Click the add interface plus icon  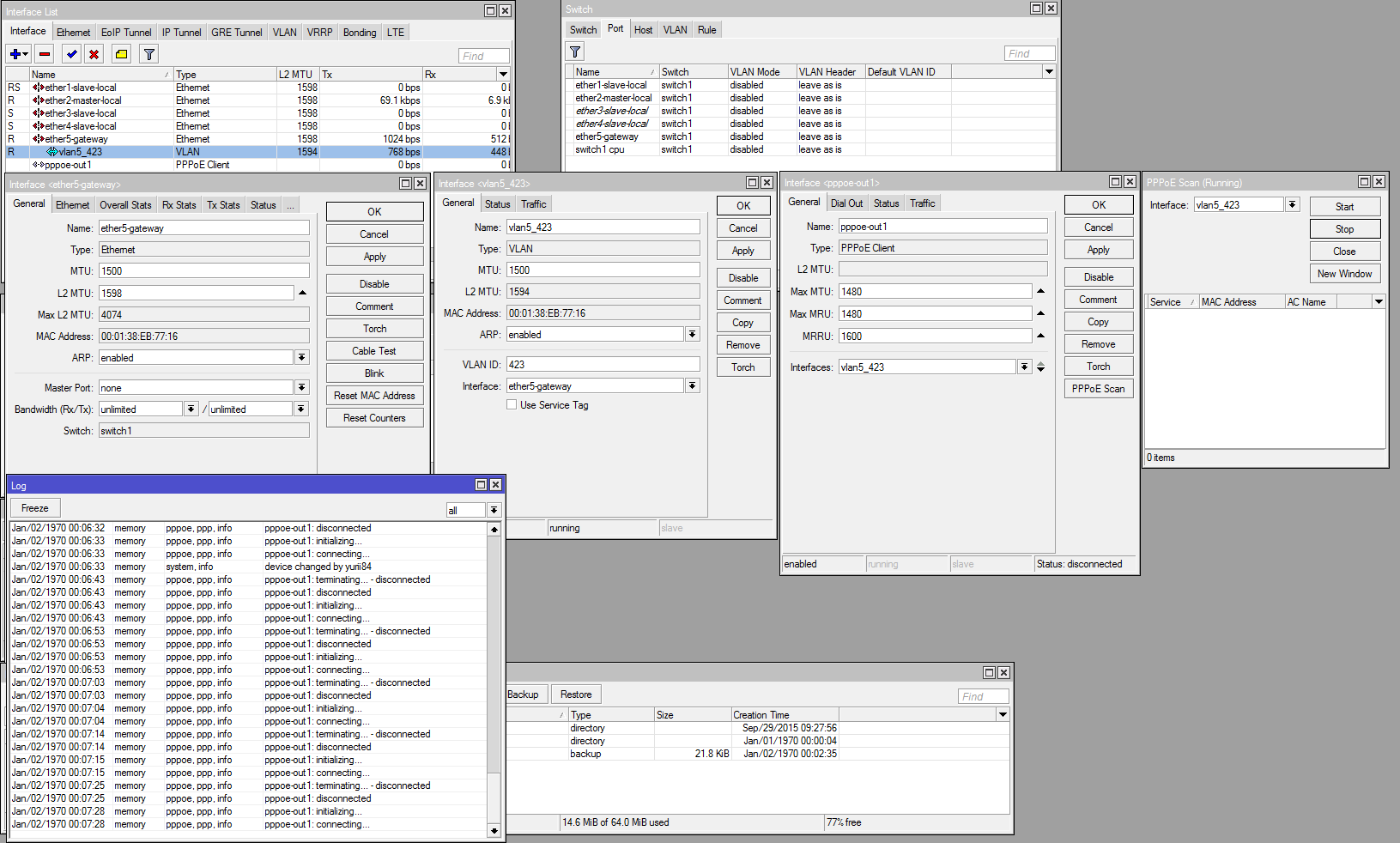(x=15, y=54)
